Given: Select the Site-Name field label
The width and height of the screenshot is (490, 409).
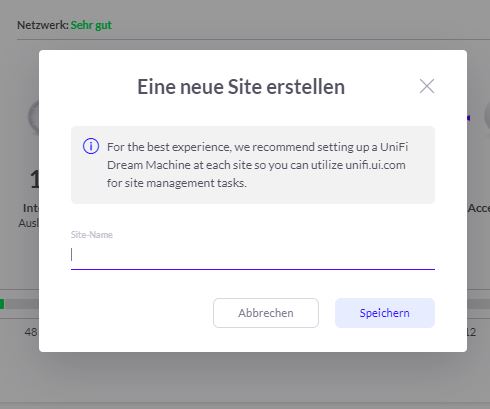Looking at the screenshot, I should (92, 235).
